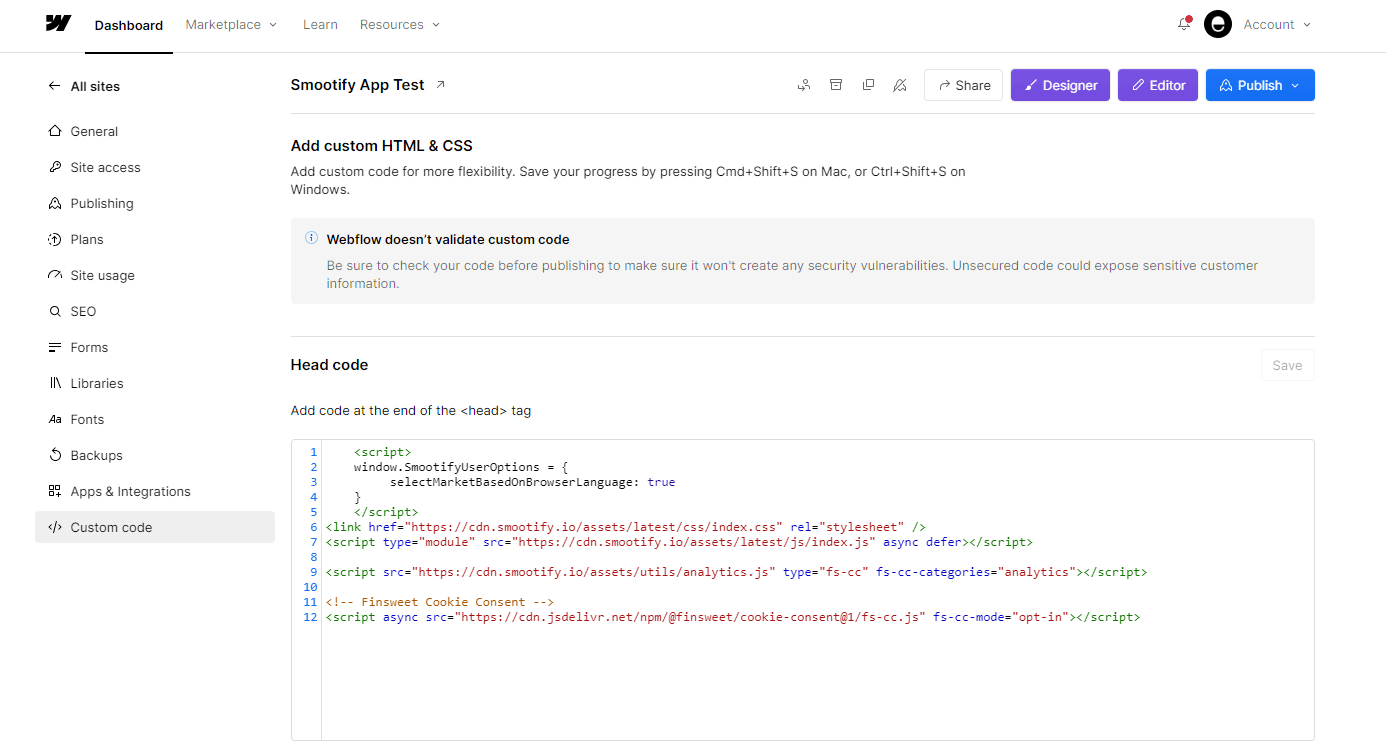Open the notifications bell
Screen dimensions: 1386x755
coord(1183,24)
